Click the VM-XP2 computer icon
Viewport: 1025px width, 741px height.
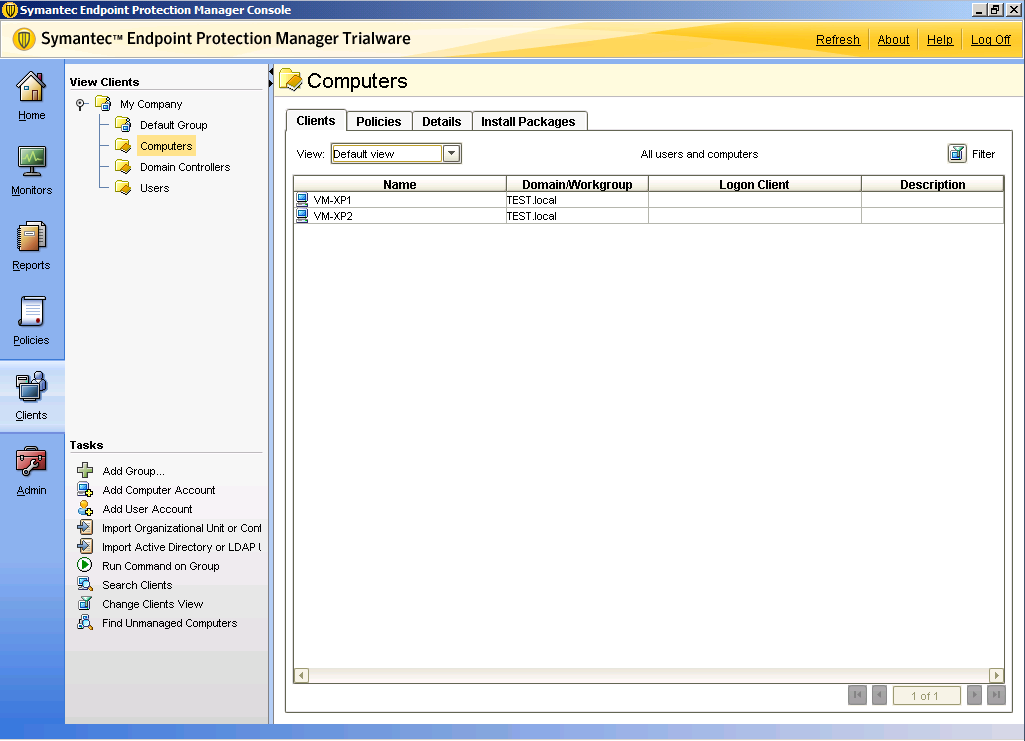(x=302, y=215)
